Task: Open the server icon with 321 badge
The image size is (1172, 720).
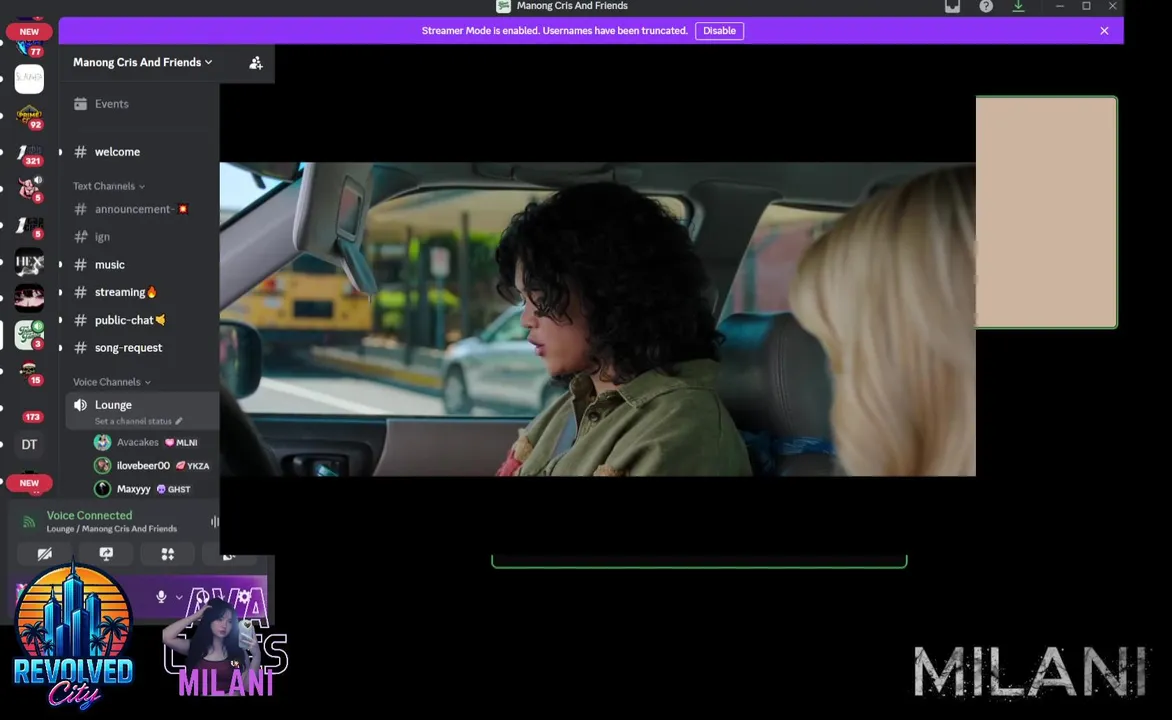Action: coord(29,154)
